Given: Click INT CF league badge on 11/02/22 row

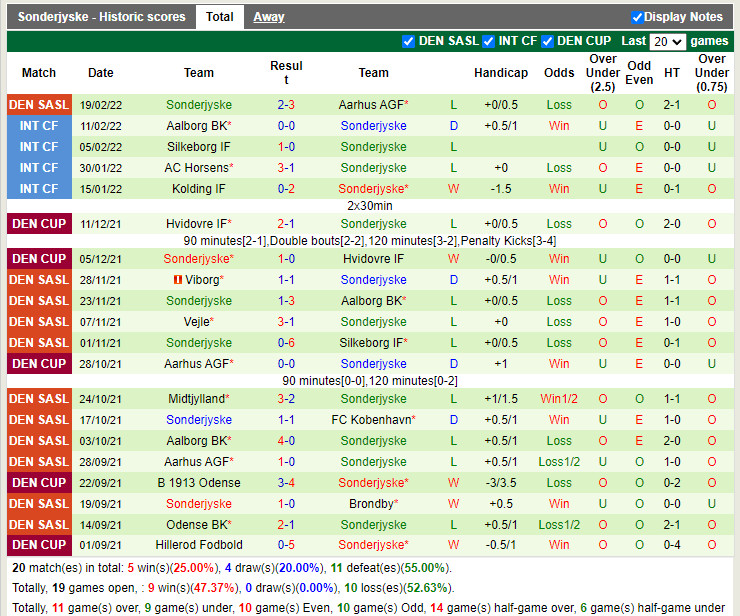Looking at the screenshot, I should [39, 126].
